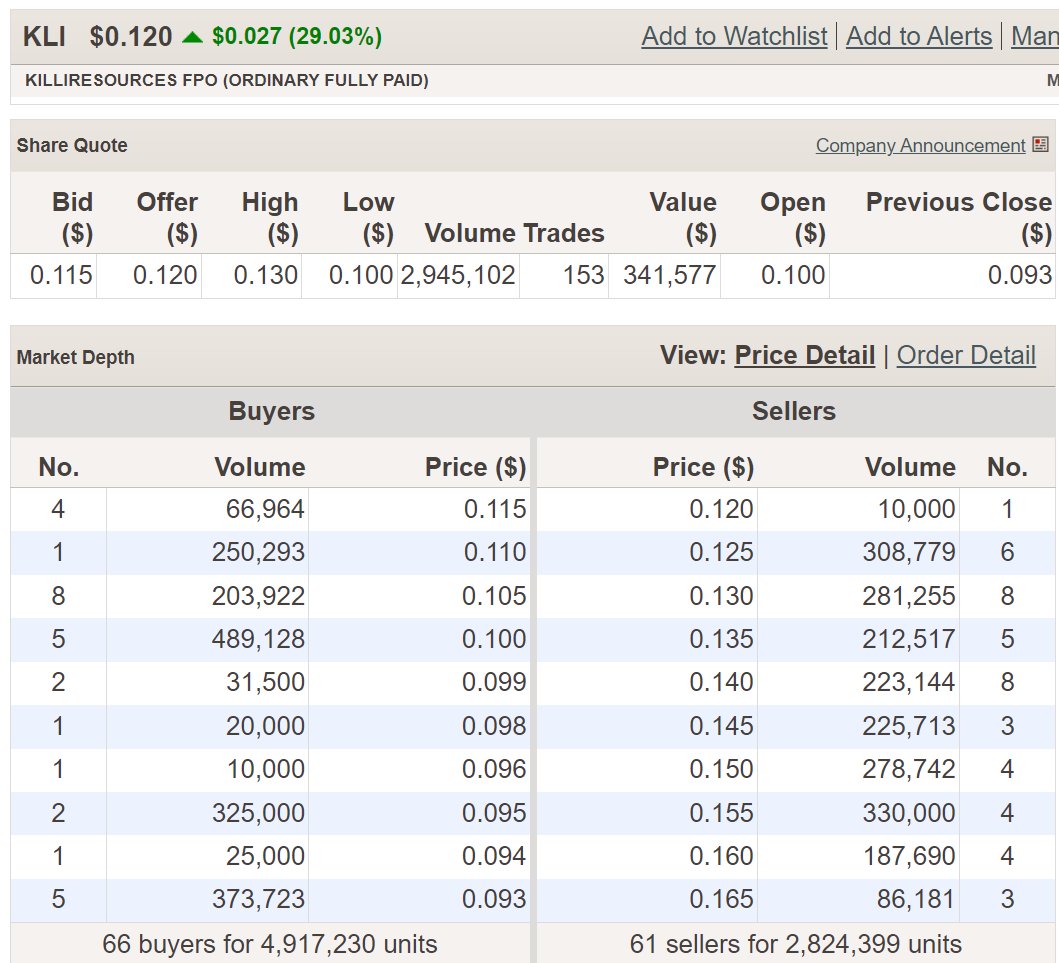Click the Previous Close value 0.093

1020,276
